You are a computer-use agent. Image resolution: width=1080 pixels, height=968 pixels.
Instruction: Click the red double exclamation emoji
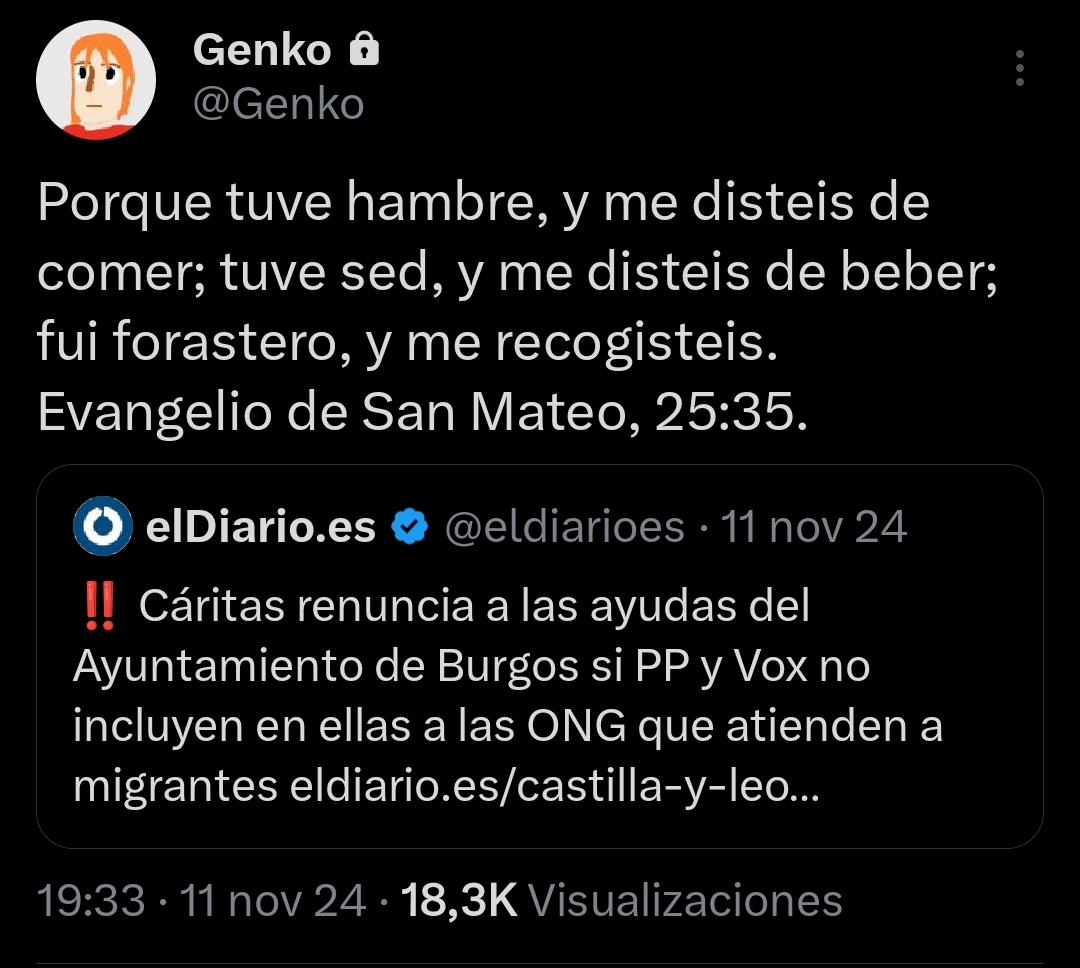[101, 607]
